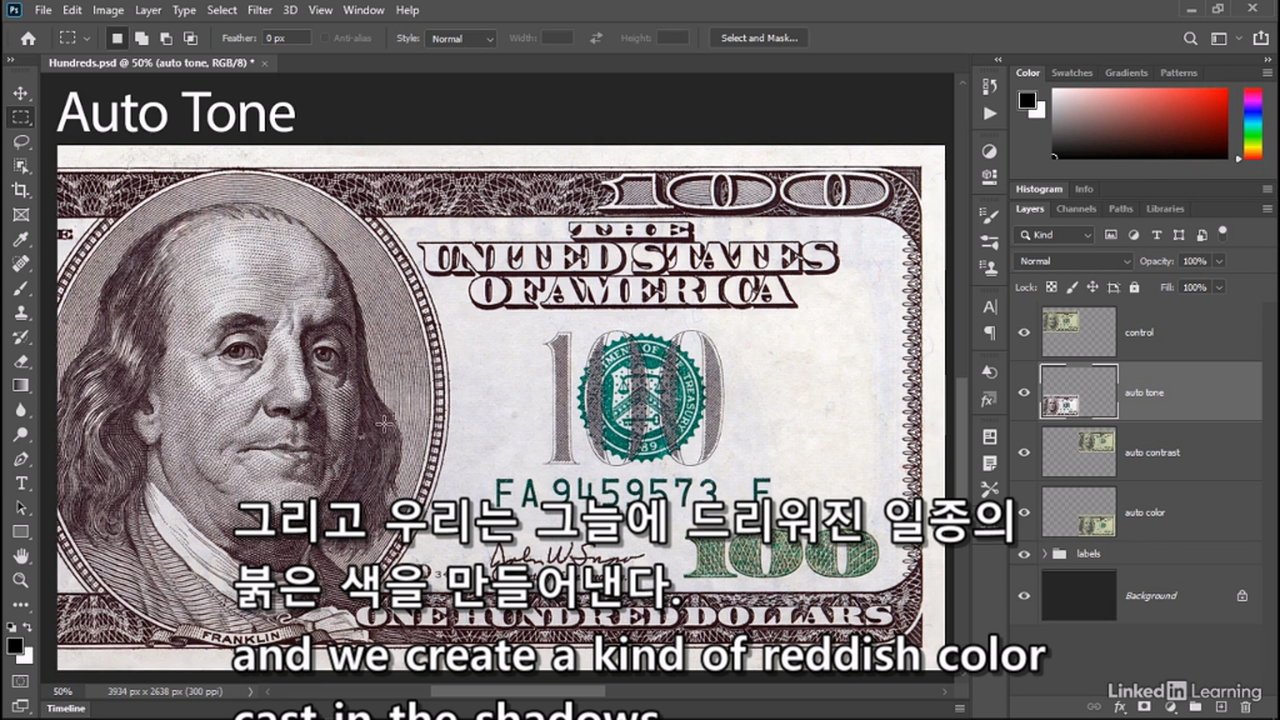
Task: Click the foreground color swatch in Color panel
Action: tap(1026, 100)
